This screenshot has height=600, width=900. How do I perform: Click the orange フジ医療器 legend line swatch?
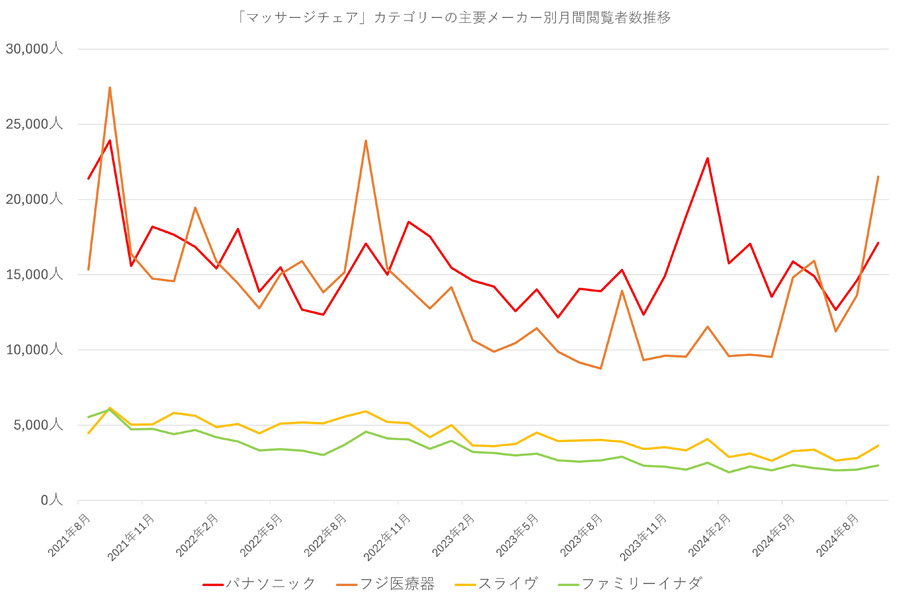click(x=346, y=584)
